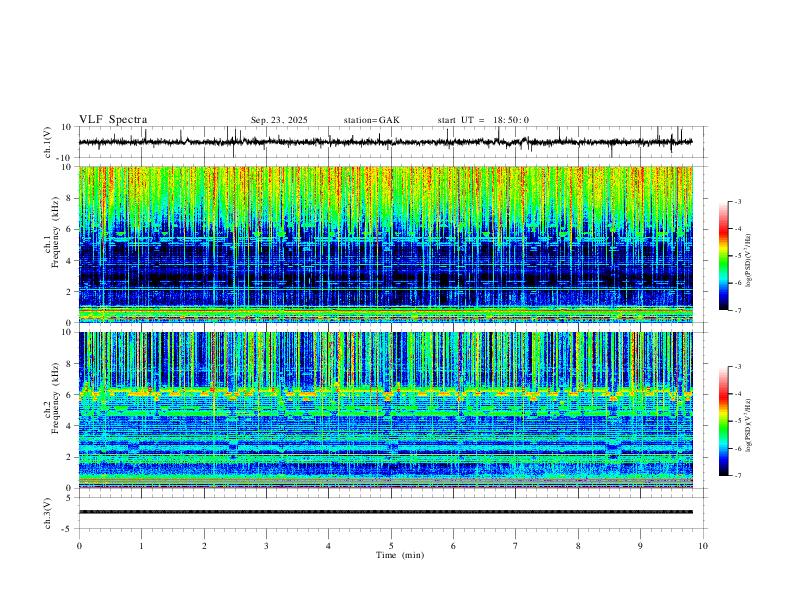The width and height of the screenshot is (792, 612).
Task: Click the '7' tick on the time axis
Action: [x=516, y=546]
